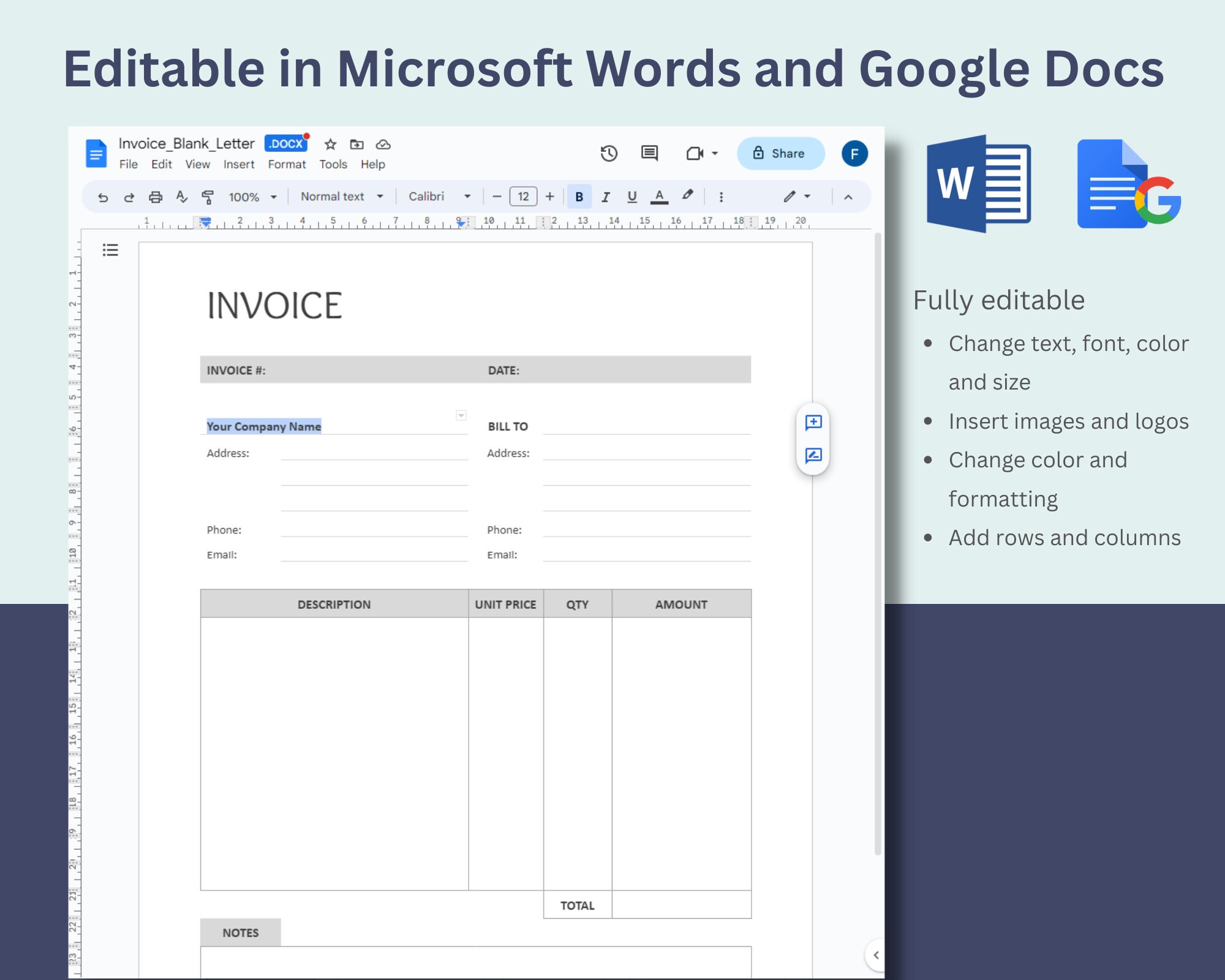Show the document outline icon
This screenshot has width=1225, height=980.
click(x=110, y=250)
